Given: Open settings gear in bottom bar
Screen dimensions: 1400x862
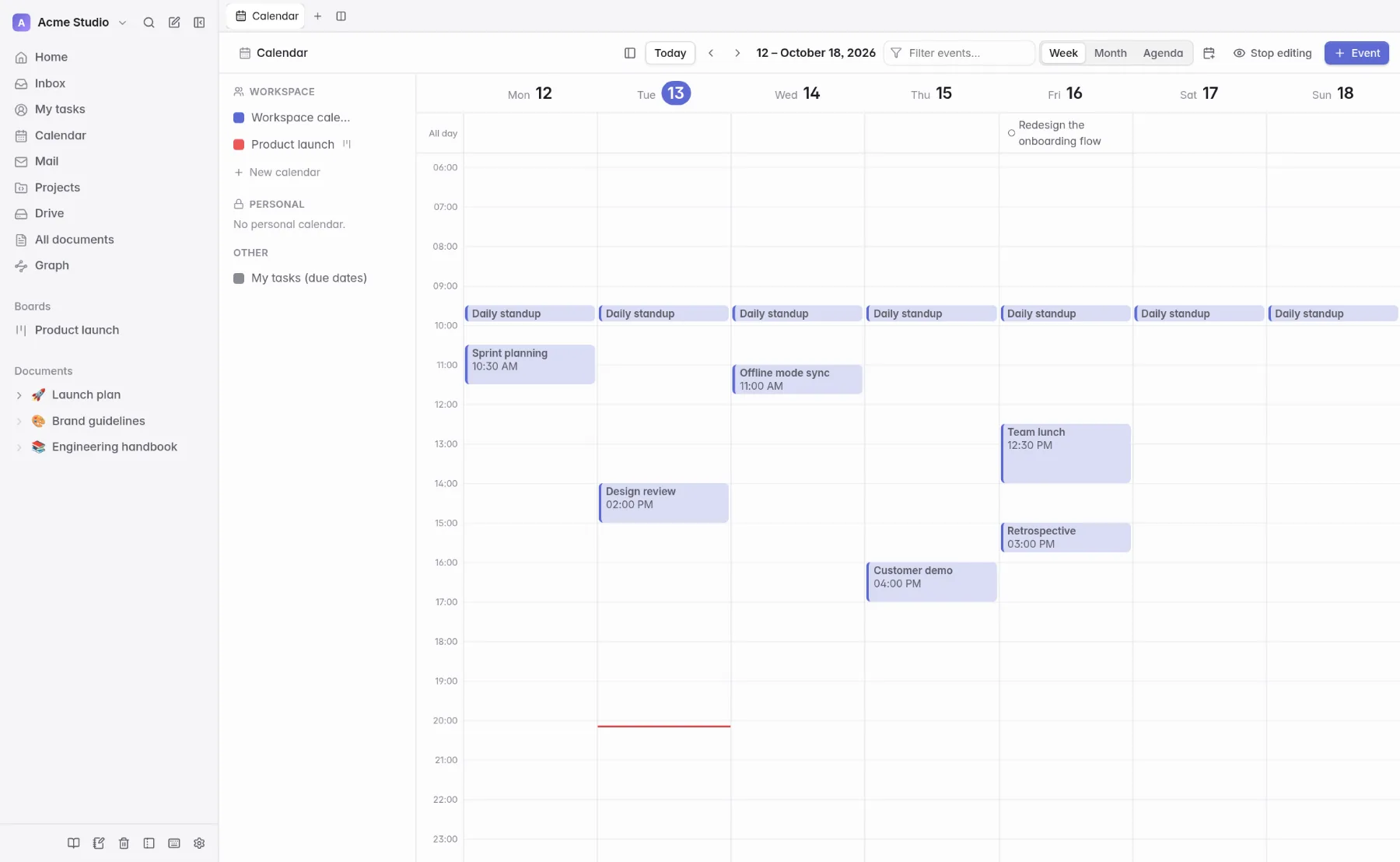Looking at the screenshot, I should (199, 843).
